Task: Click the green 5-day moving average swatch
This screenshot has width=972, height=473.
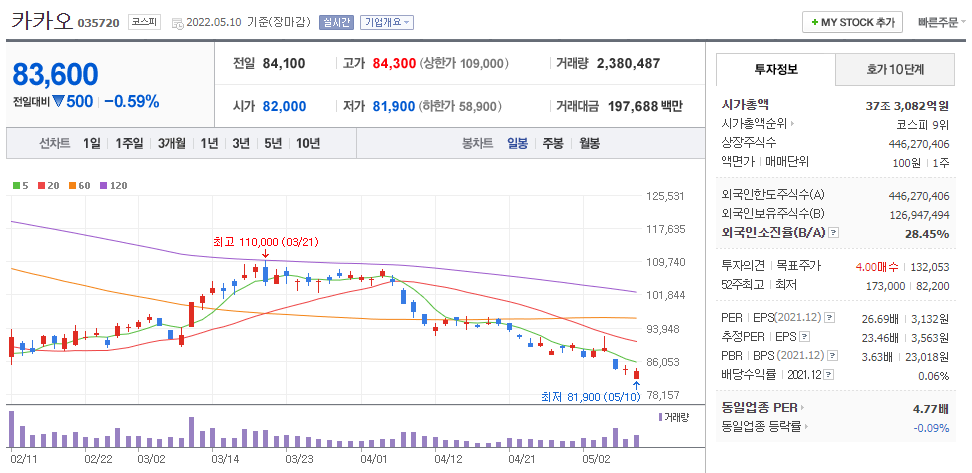Action: 16,185
